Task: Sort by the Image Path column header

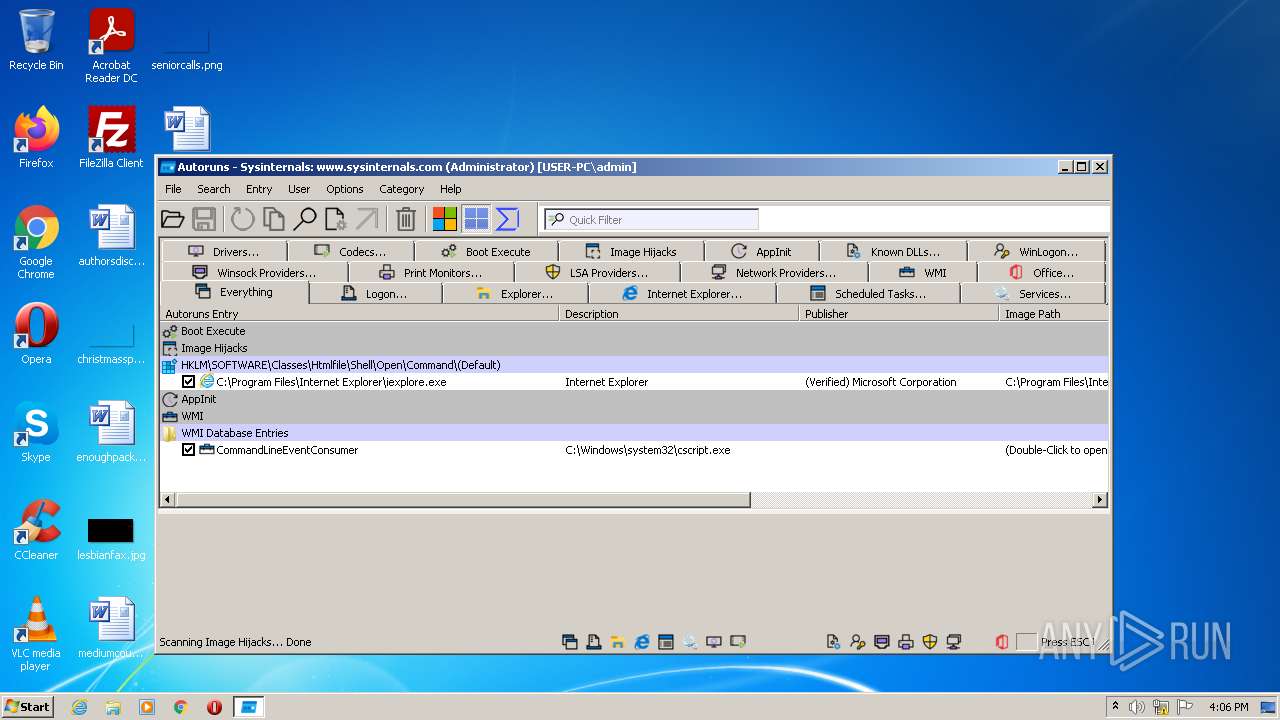Action: click(x=1054, y=314)
